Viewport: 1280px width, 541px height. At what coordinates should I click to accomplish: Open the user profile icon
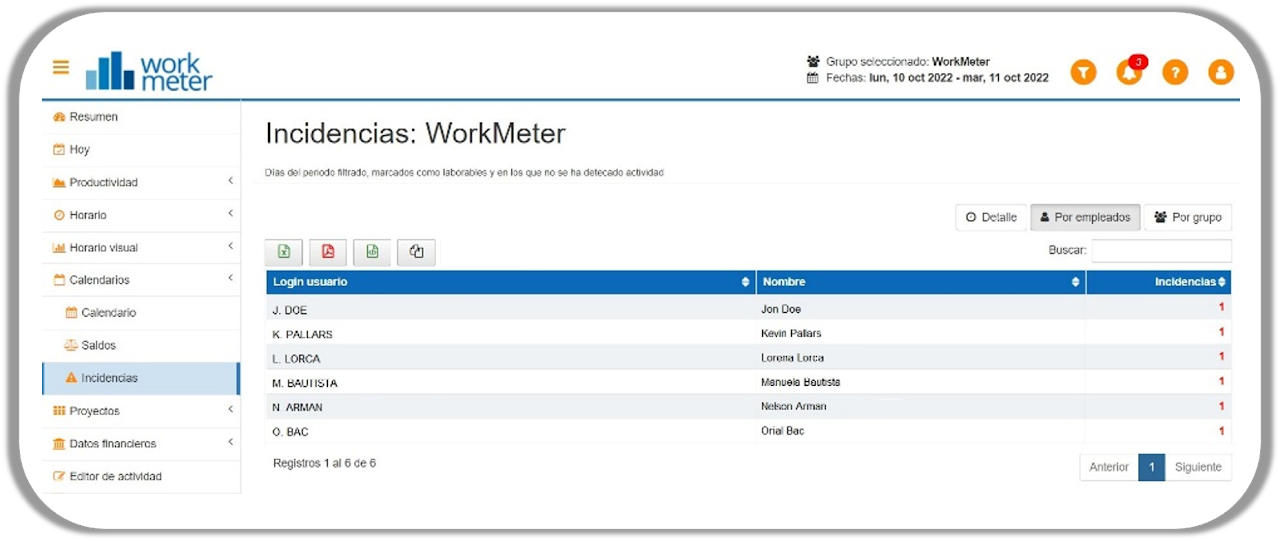point(1221,72)
